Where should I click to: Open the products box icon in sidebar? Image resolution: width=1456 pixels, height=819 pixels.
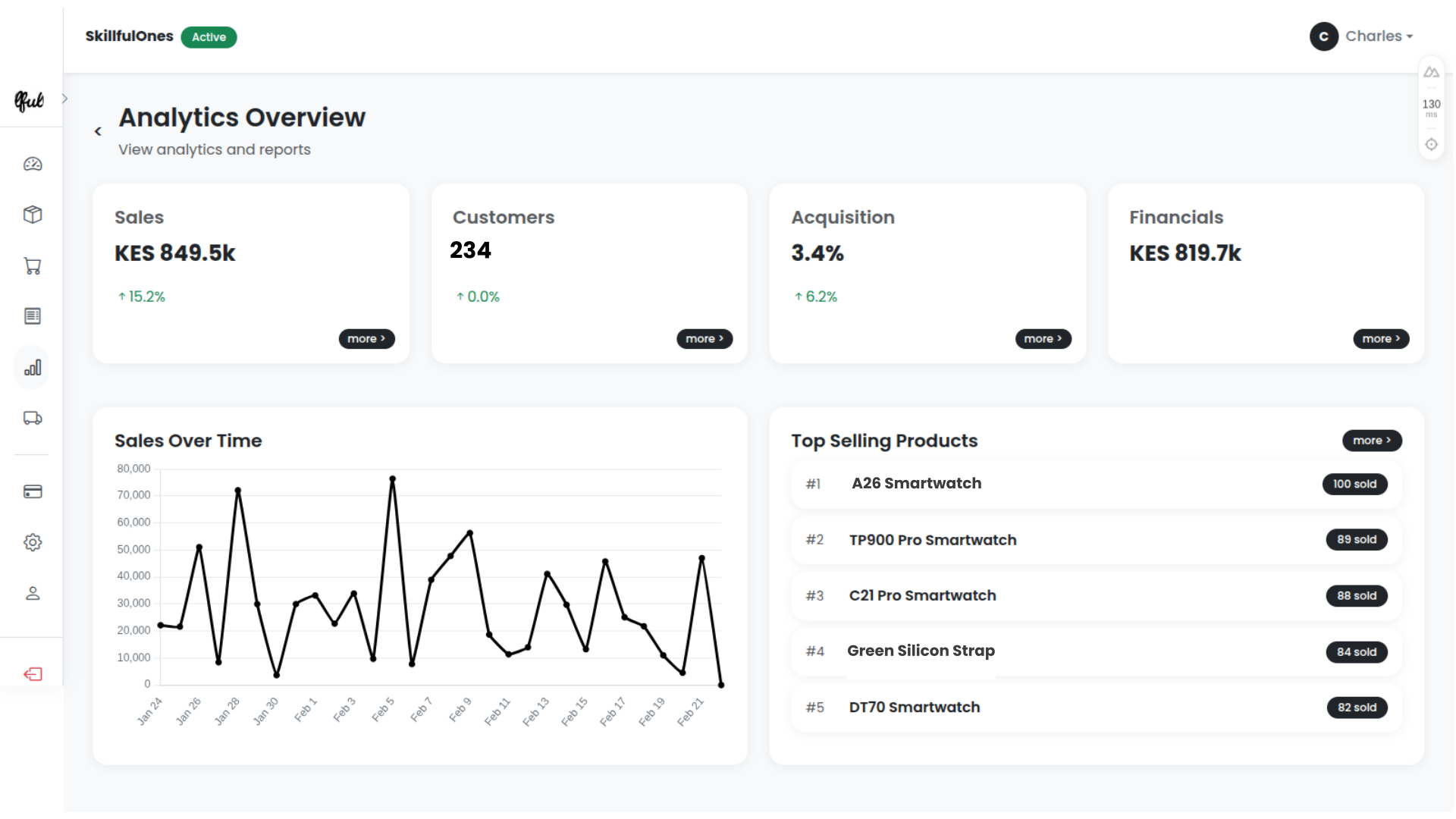32,215
